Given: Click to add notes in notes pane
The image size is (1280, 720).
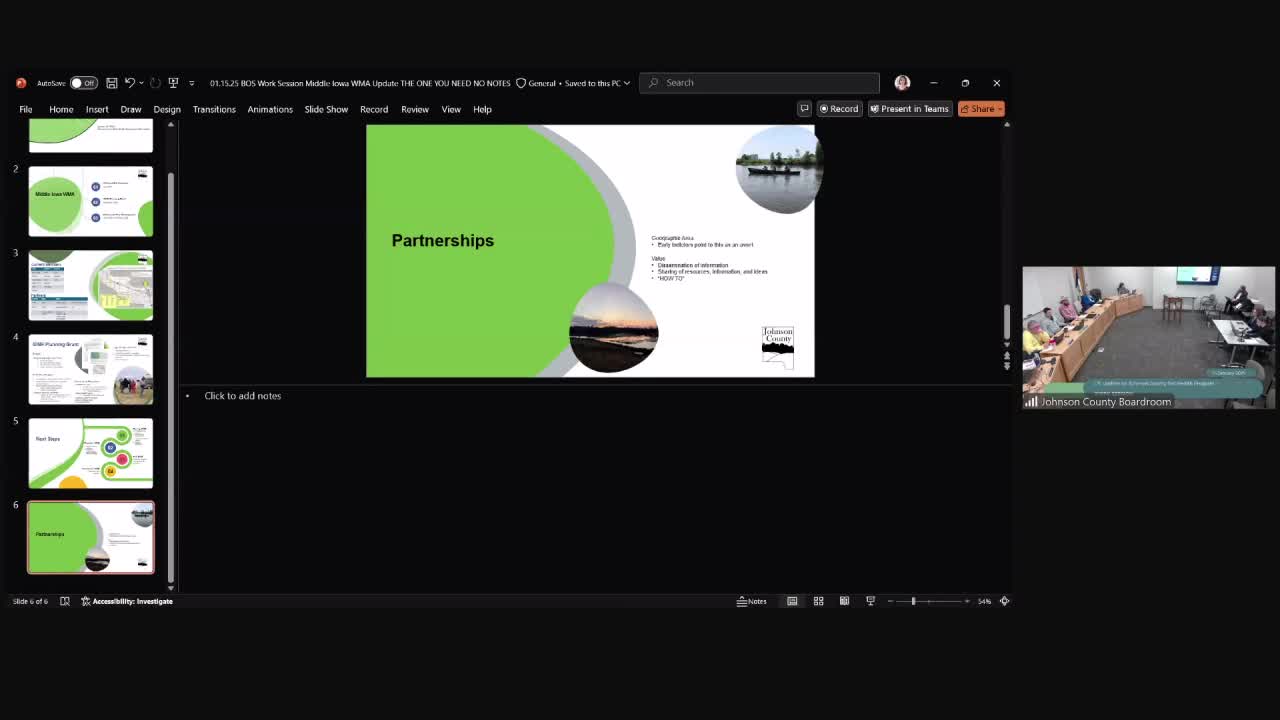Looking at the screenshot, I should click(243, 396).
